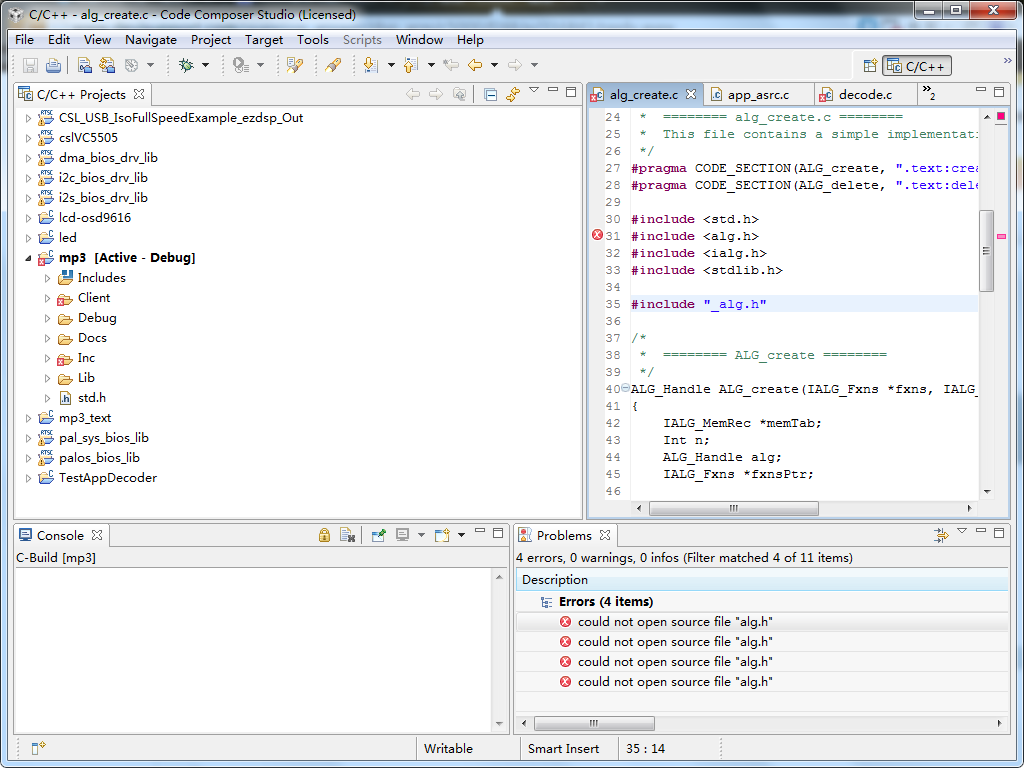The image size is (1024, 768).
Task: Click the Debug bug icon in toolbar
Action: 186,65
